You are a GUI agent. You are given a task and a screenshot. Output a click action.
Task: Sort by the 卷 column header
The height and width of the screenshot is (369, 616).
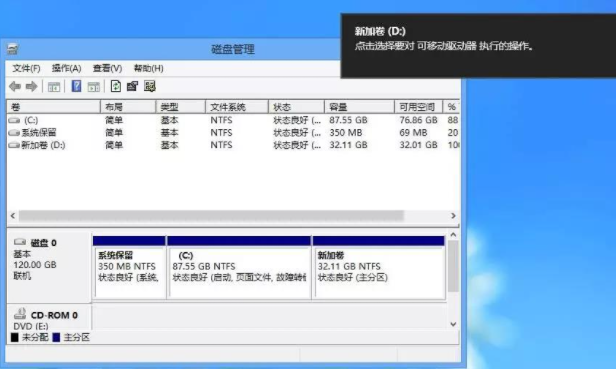(x=53, y=106)
